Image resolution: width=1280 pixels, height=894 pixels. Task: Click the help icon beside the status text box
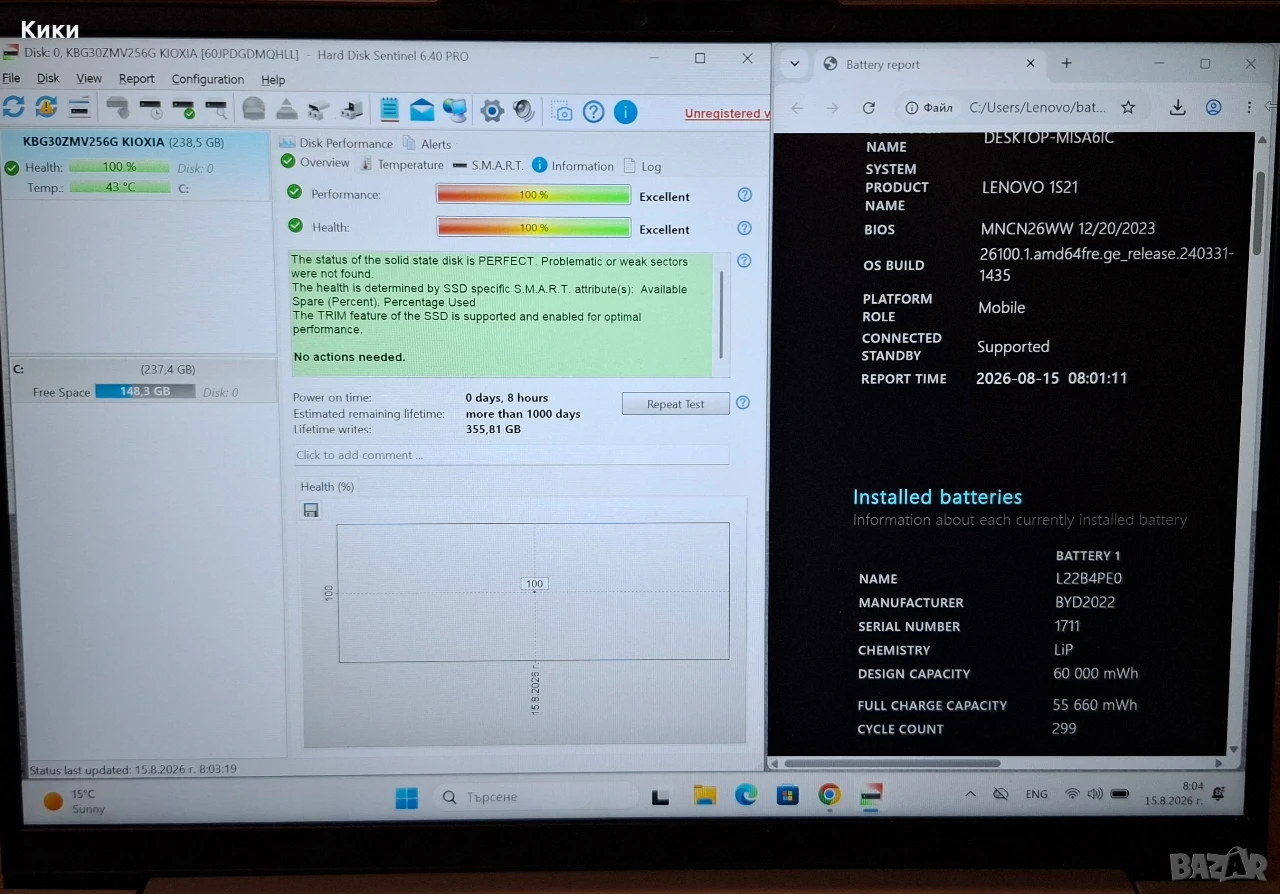744,261
